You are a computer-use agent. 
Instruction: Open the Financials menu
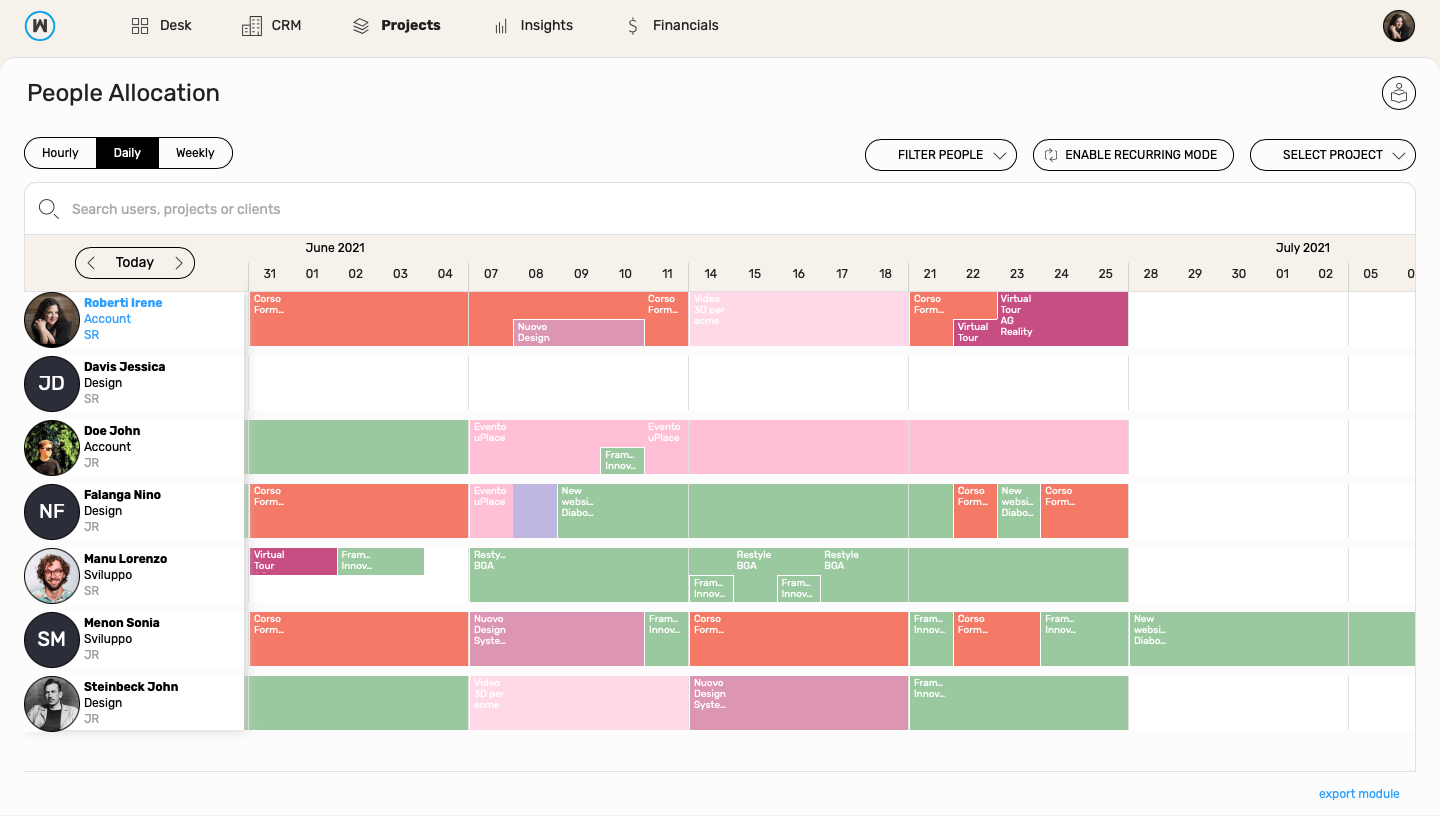click(x=672, y=26)
